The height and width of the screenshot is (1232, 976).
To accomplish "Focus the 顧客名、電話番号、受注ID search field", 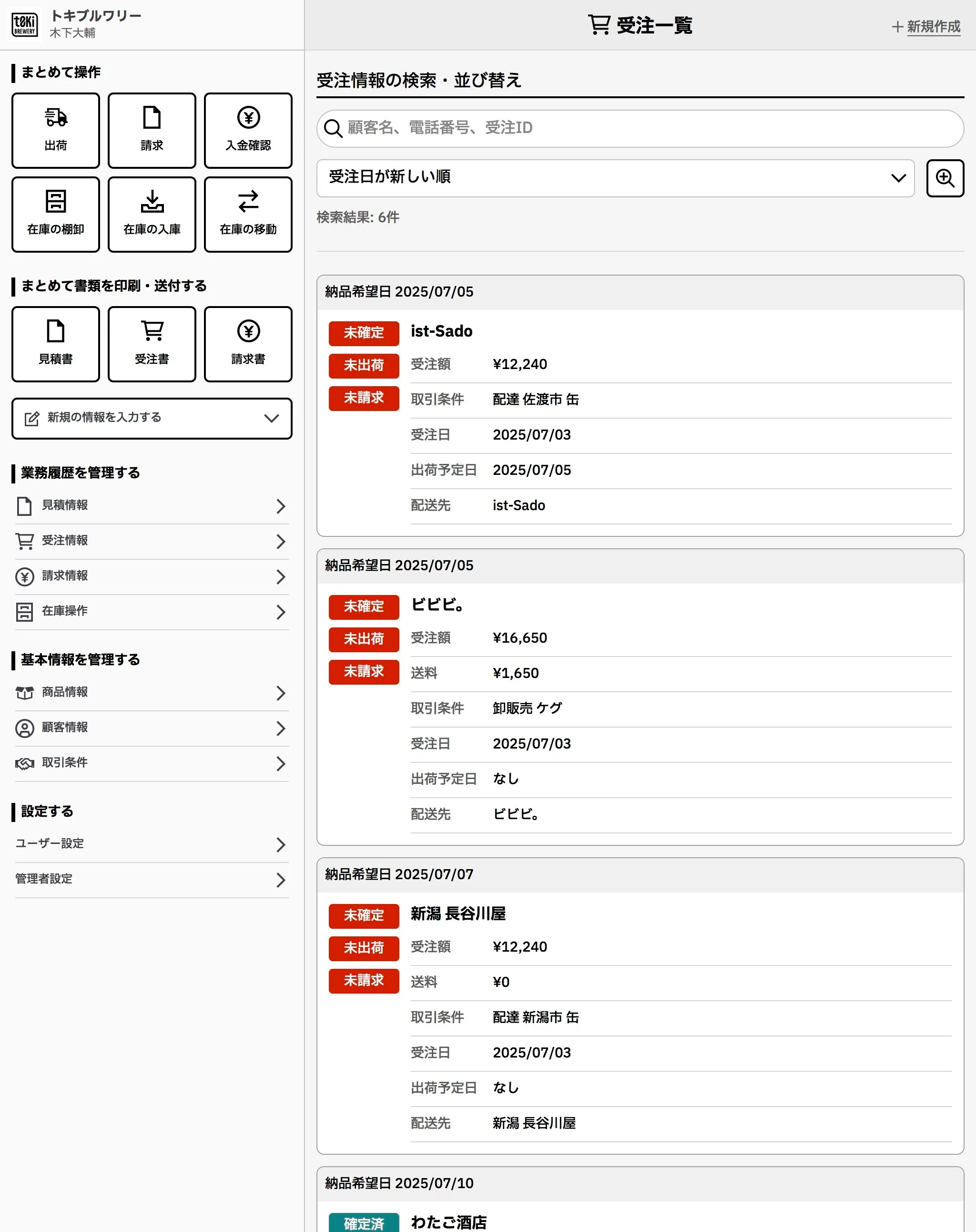I will click(640, 128).
